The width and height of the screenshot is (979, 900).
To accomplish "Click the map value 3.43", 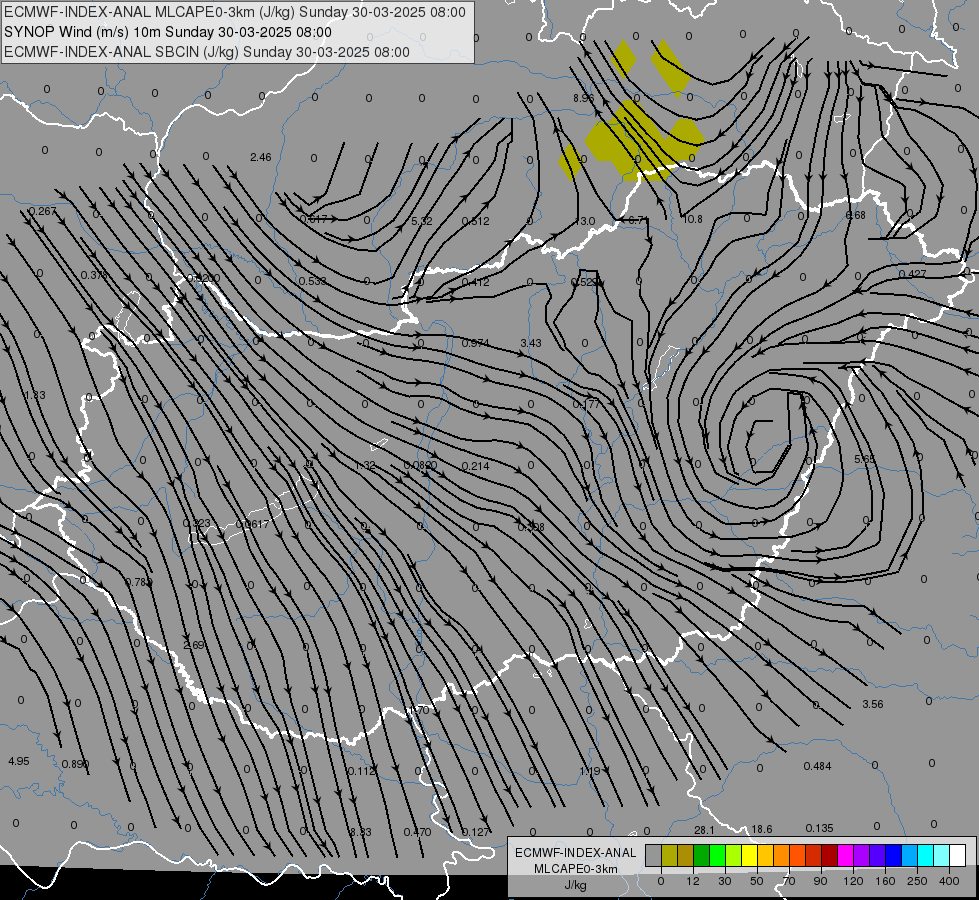I will [531, 344].
